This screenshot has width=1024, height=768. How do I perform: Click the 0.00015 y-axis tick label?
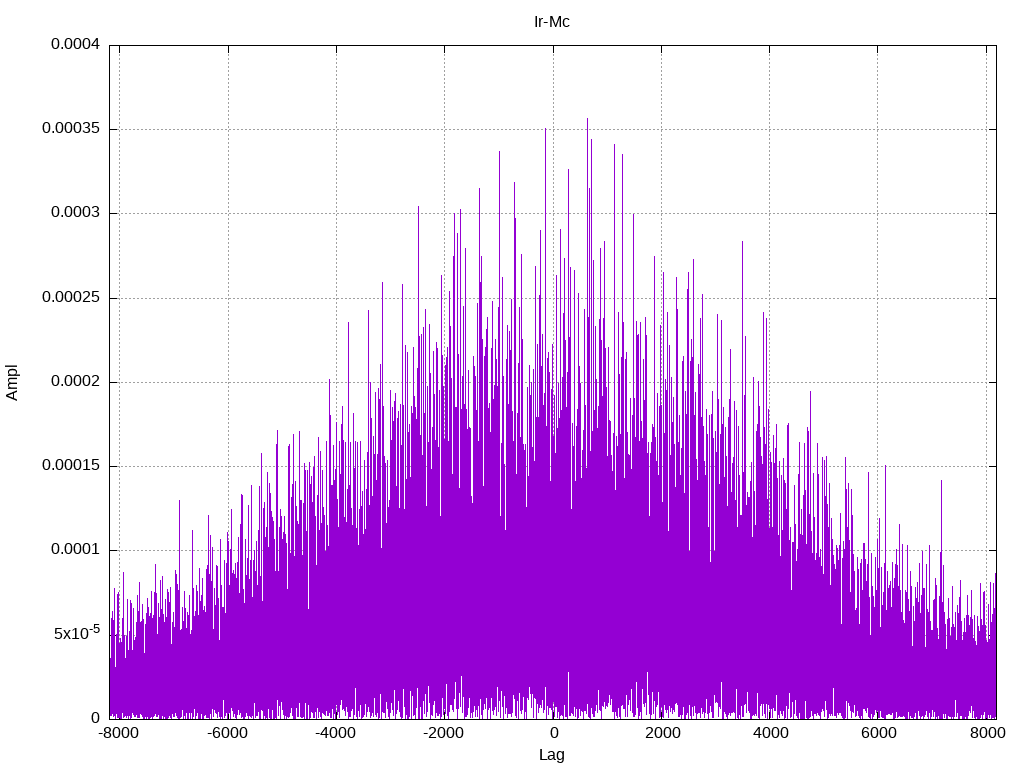[x=71, y=466]
